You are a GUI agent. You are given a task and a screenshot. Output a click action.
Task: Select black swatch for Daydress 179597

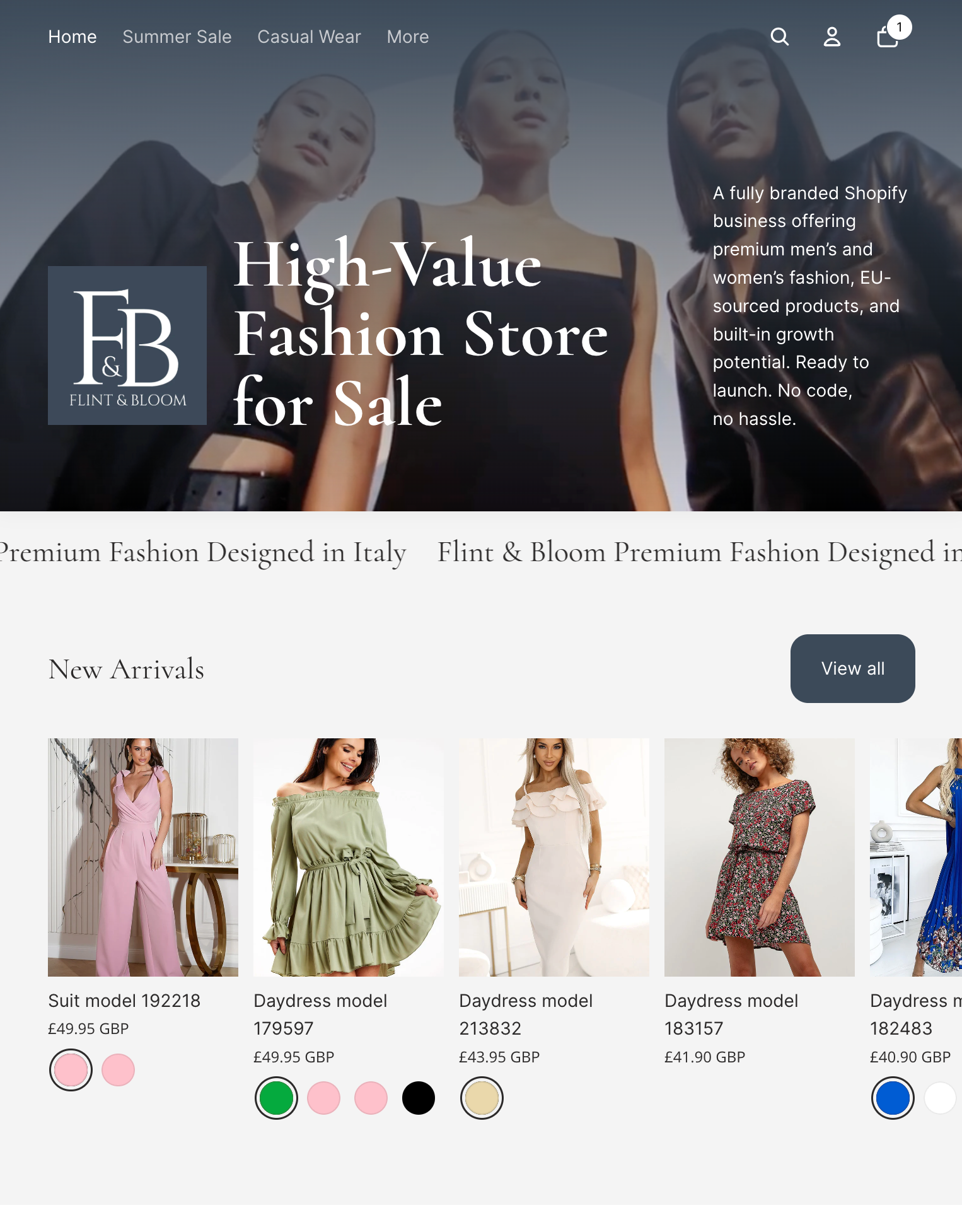coord(419,1098)
